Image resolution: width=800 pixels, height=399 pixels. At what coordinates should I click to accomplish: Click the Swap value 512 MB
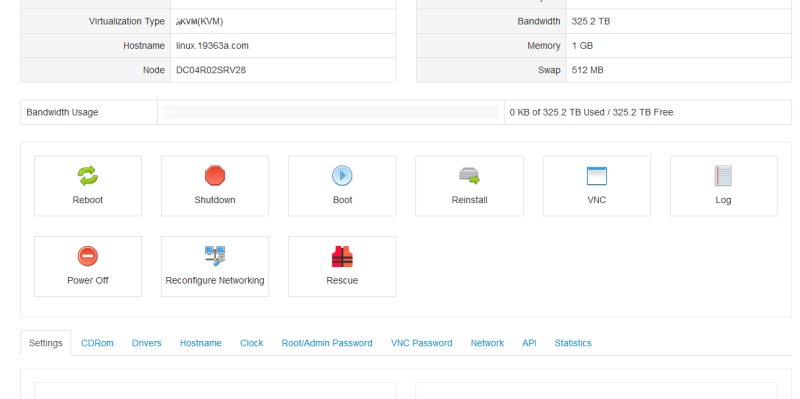(588, 70)
